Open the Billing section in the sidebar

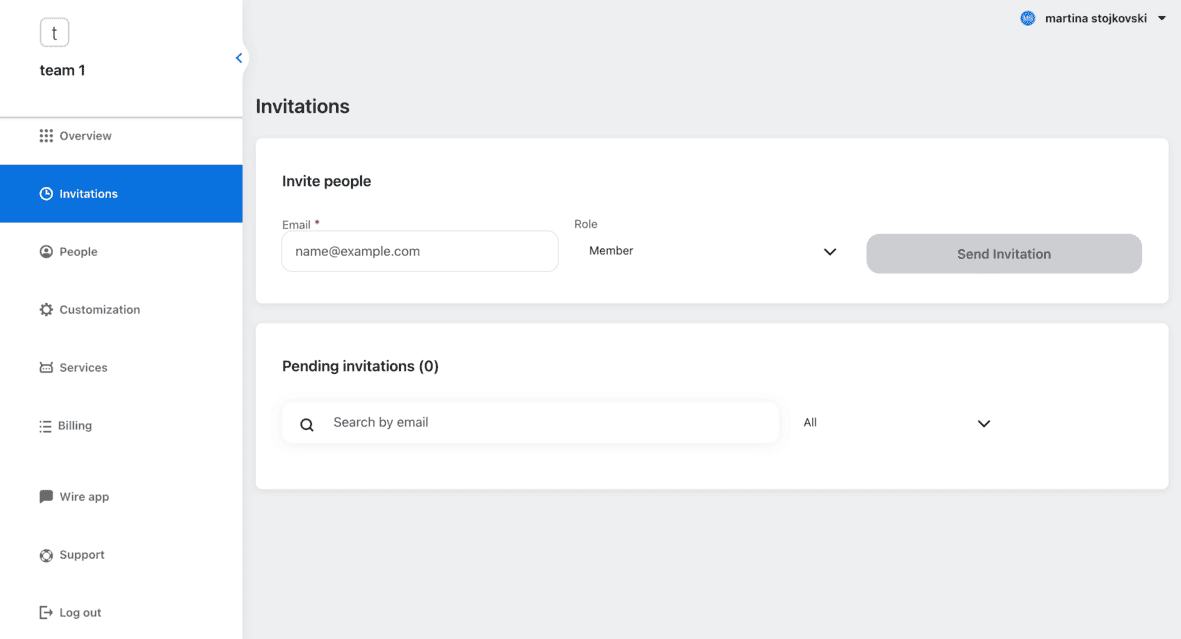click(x=75, y=426)
